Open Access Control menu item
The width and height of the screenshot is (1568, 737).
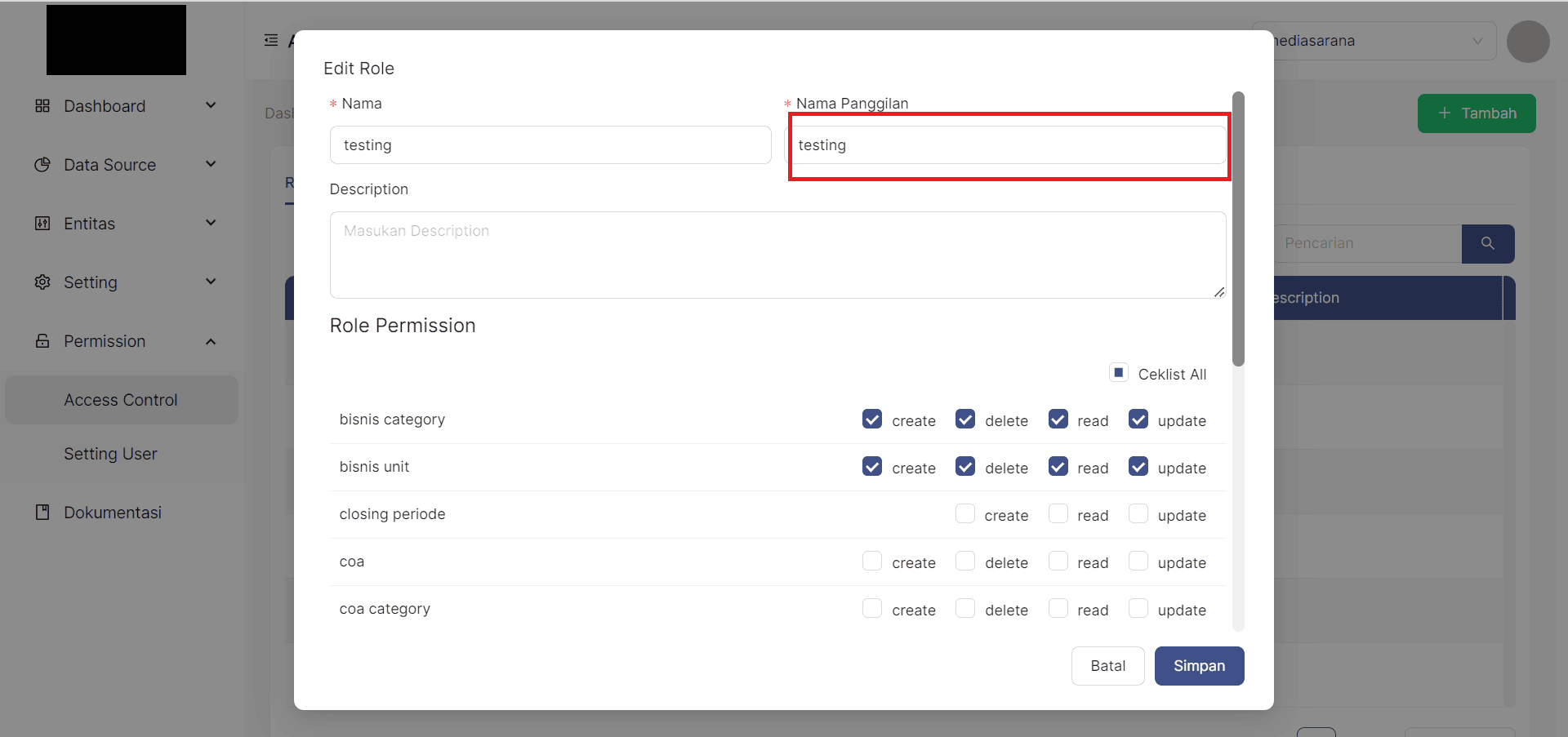[x=121, y=400]
